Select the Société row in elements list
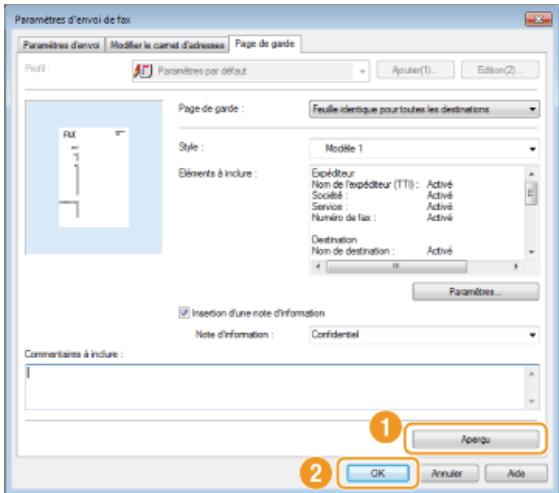 [x=382, y=195]
